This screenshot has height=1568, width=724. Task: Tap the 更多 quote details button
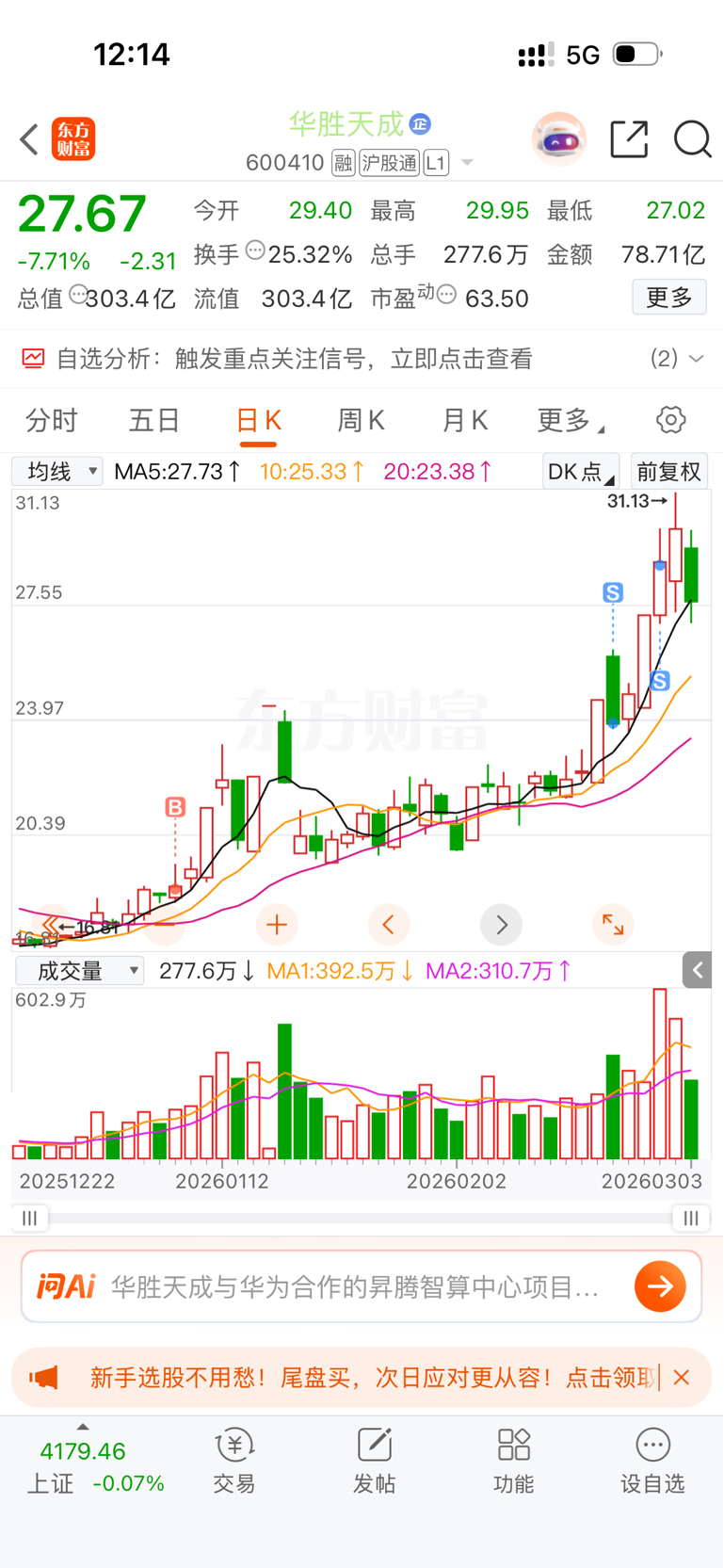[x=669, y=298]
